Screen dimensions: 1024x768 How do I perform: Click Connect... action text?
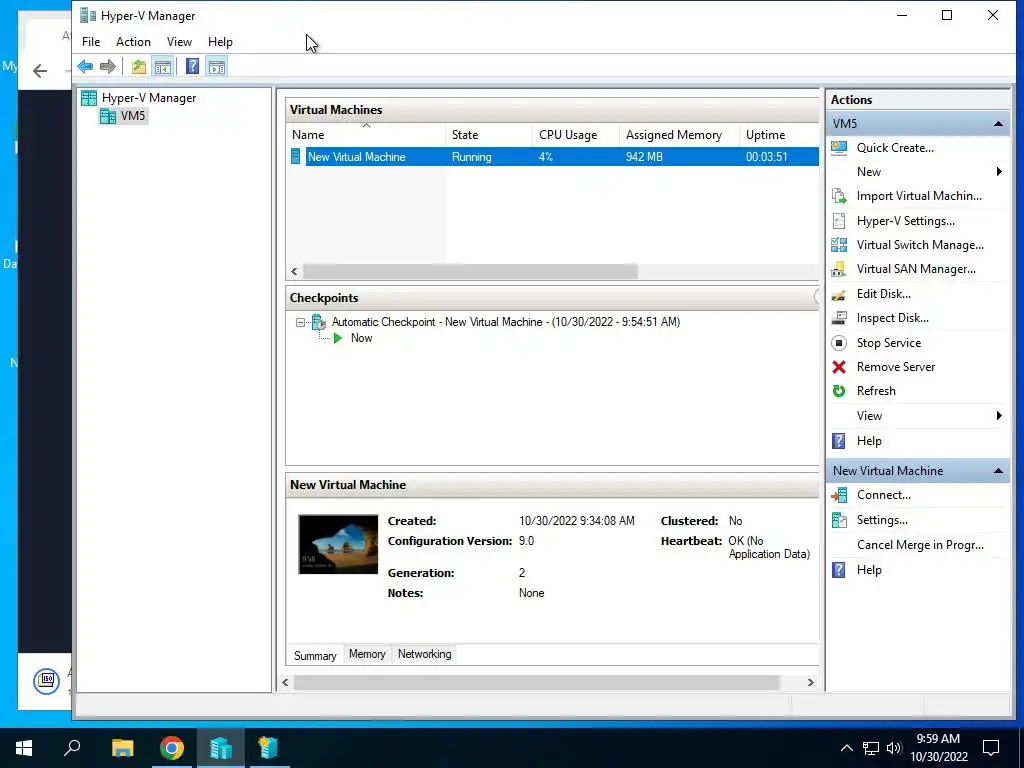click(884, 495)
